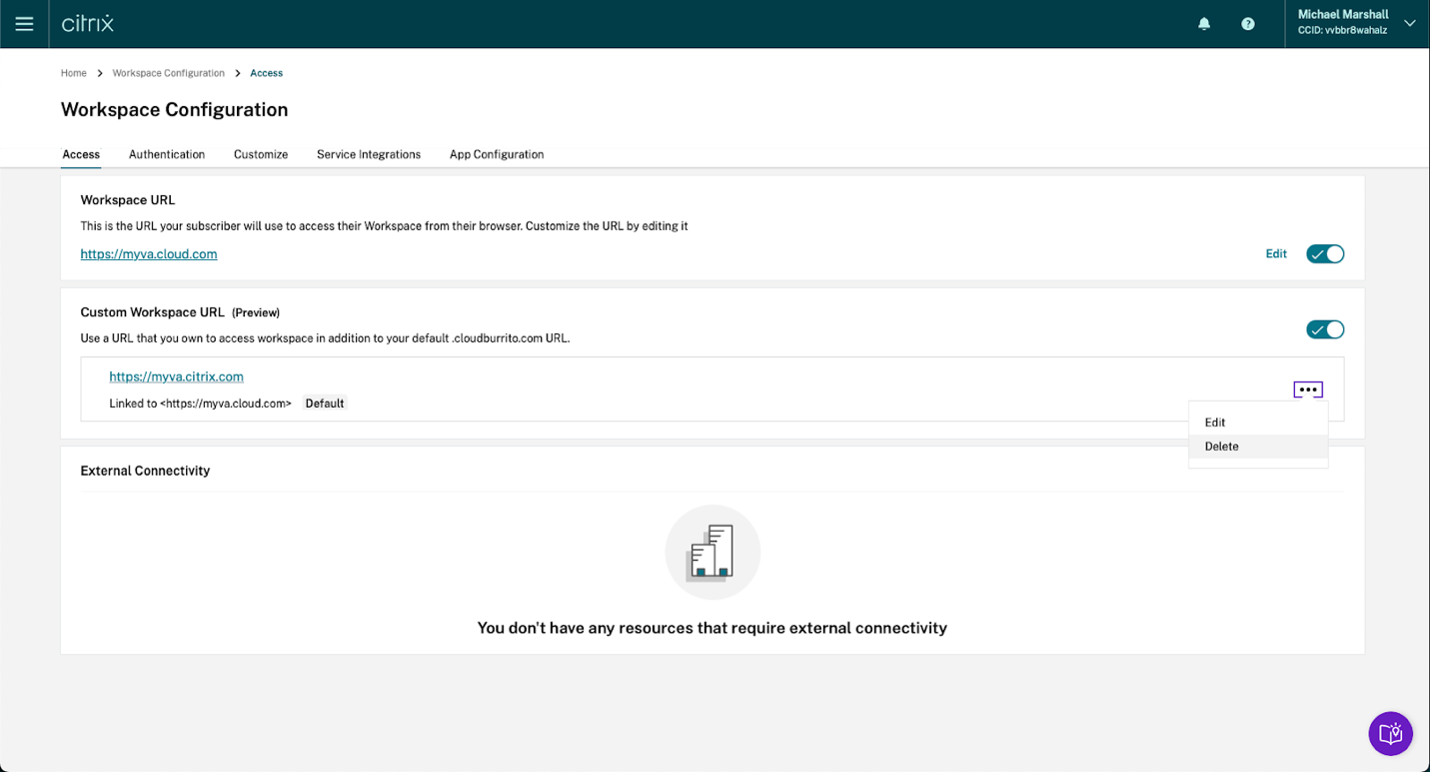Screen dimensions: 1430x776
Task: Open the https://myva.cloud.com link
Action: [149, 254]
